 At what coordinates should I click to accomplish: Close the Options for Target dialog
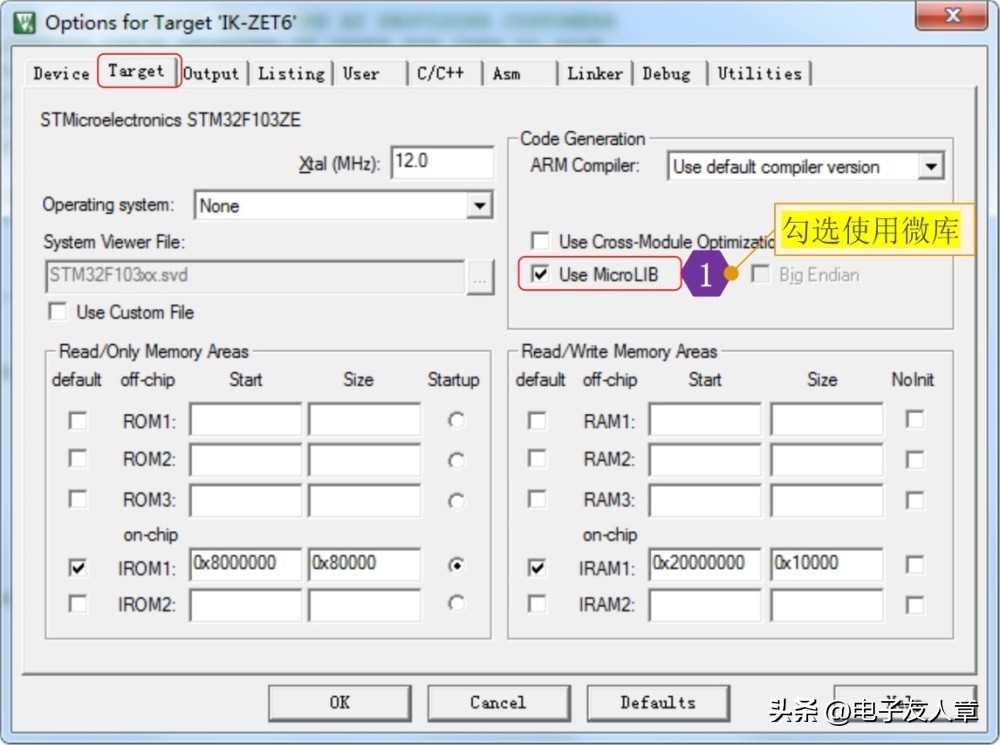(952, 15)
